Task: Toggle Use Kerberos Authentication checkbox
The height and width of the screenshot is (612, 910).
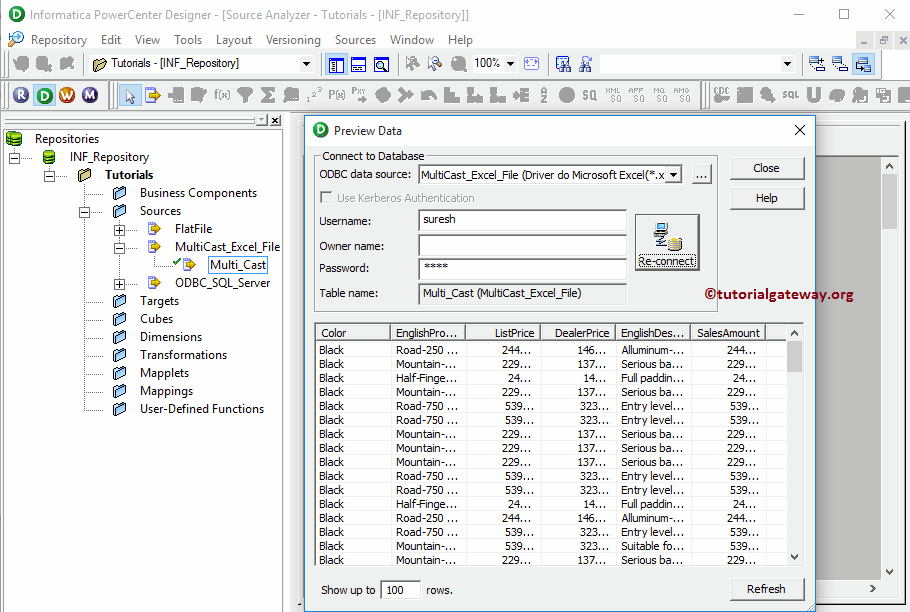Action: tap(326, 198)
